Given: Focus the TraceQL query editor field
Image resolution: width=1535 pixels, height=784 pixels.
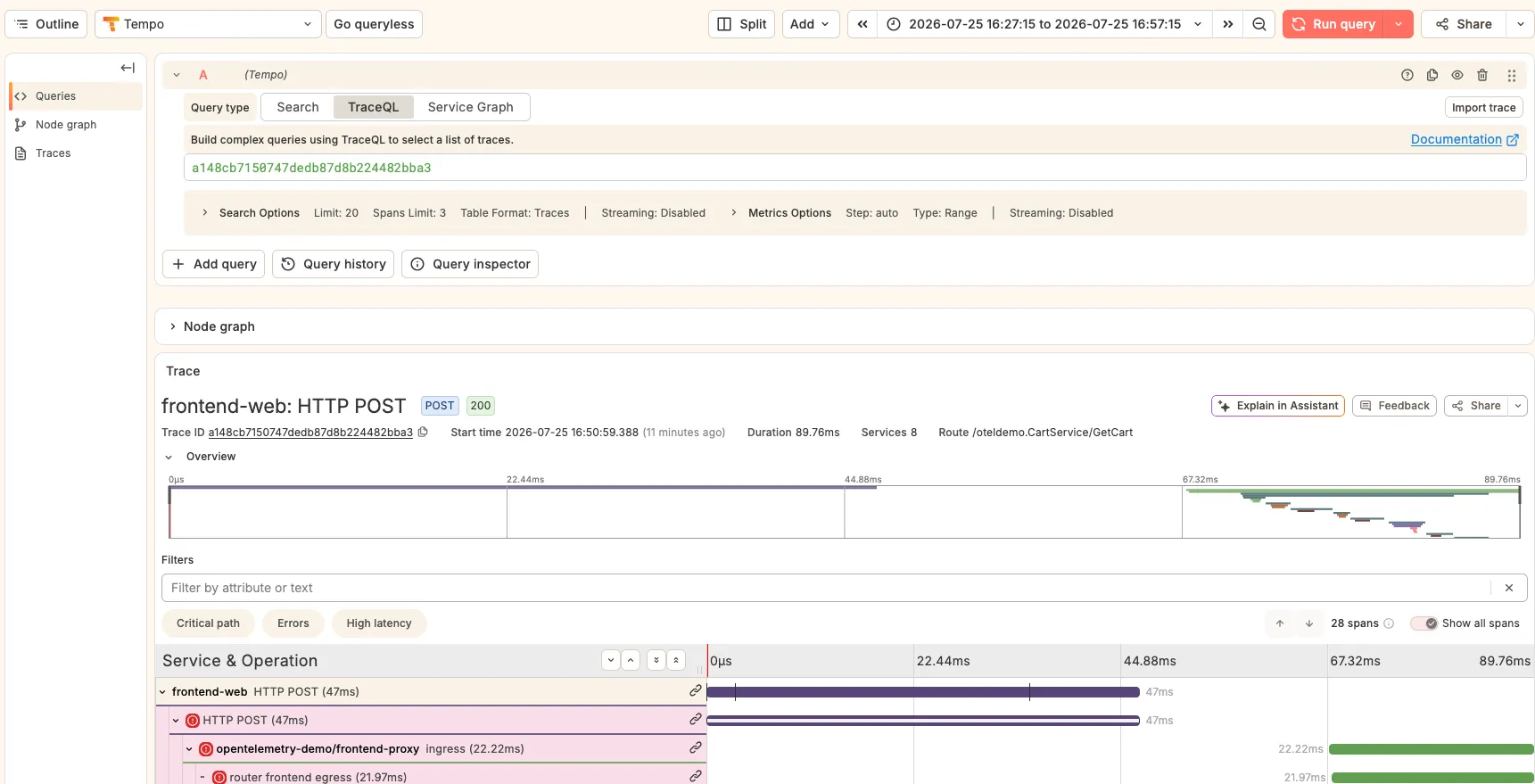Looking at the screenshot, I should click(854, 168).
